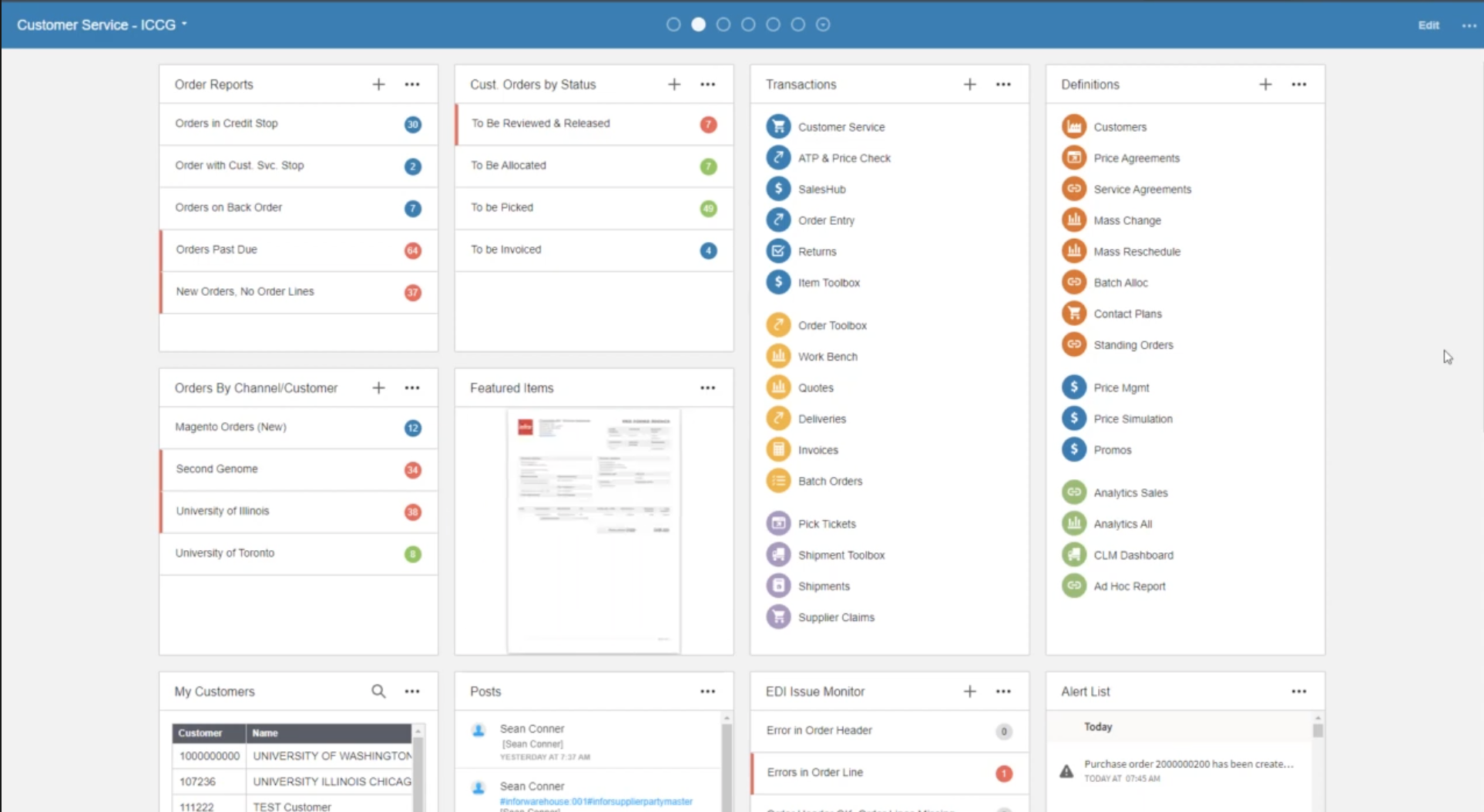Viewport: 1484px width, 812px height.
Task: Go to the last page indicator dot
Action: (823, 25)
